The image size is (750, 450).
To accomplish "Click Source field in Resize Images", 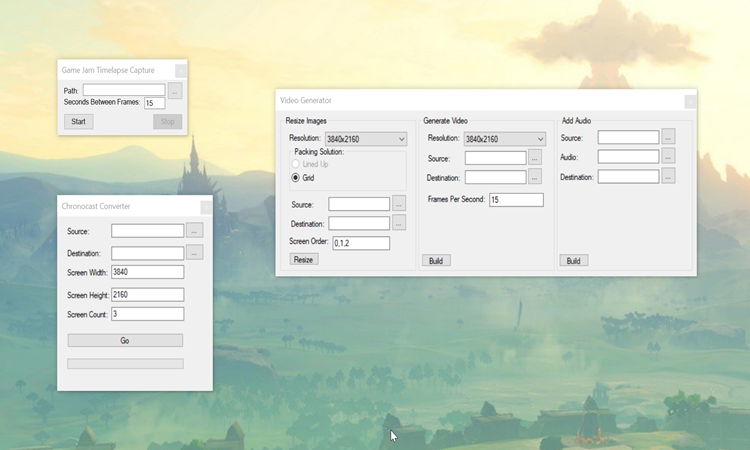I will click(x=359, y=204).
